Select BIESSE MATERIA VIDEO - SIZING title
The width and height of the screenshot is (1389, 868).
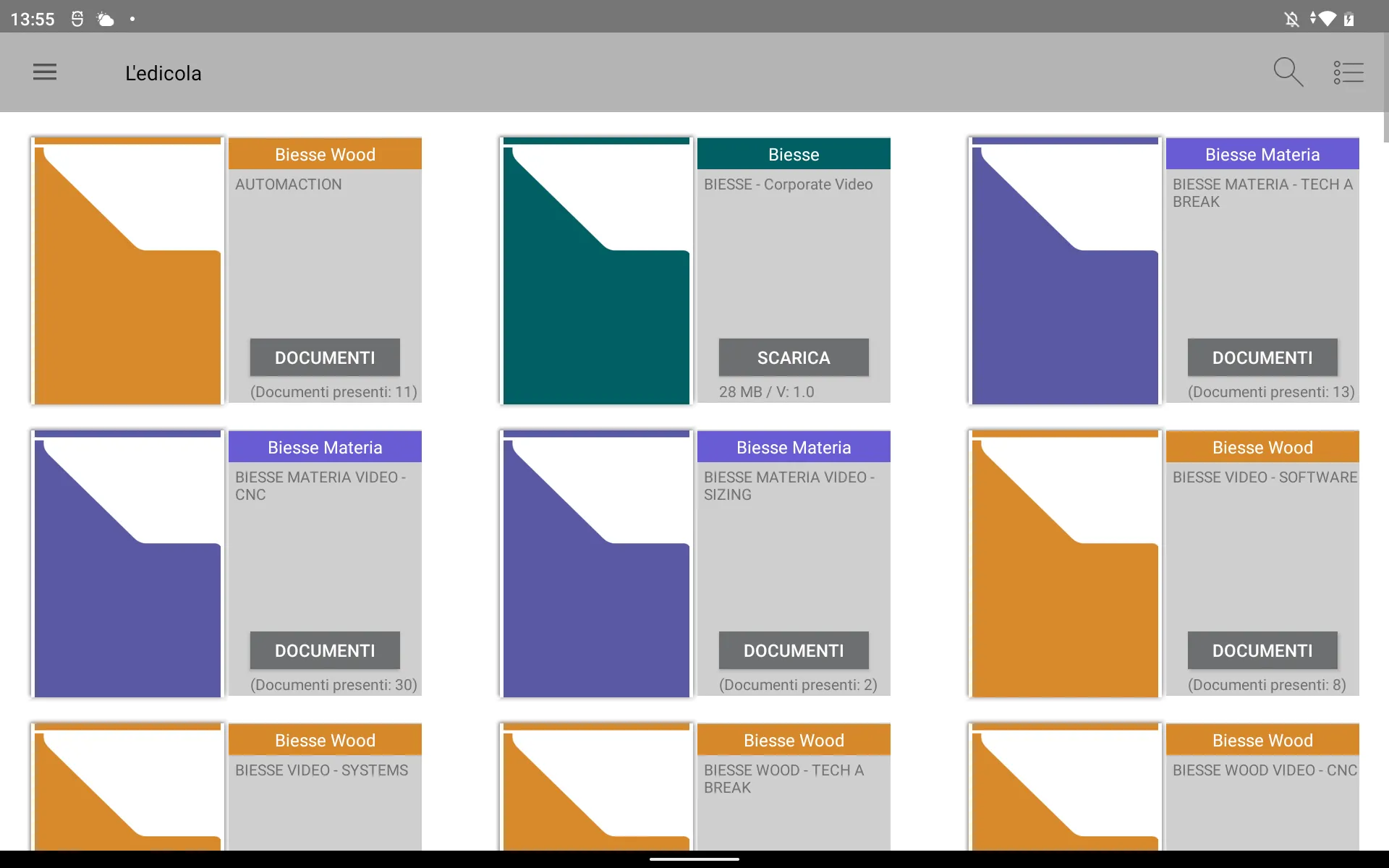(789, 486)
